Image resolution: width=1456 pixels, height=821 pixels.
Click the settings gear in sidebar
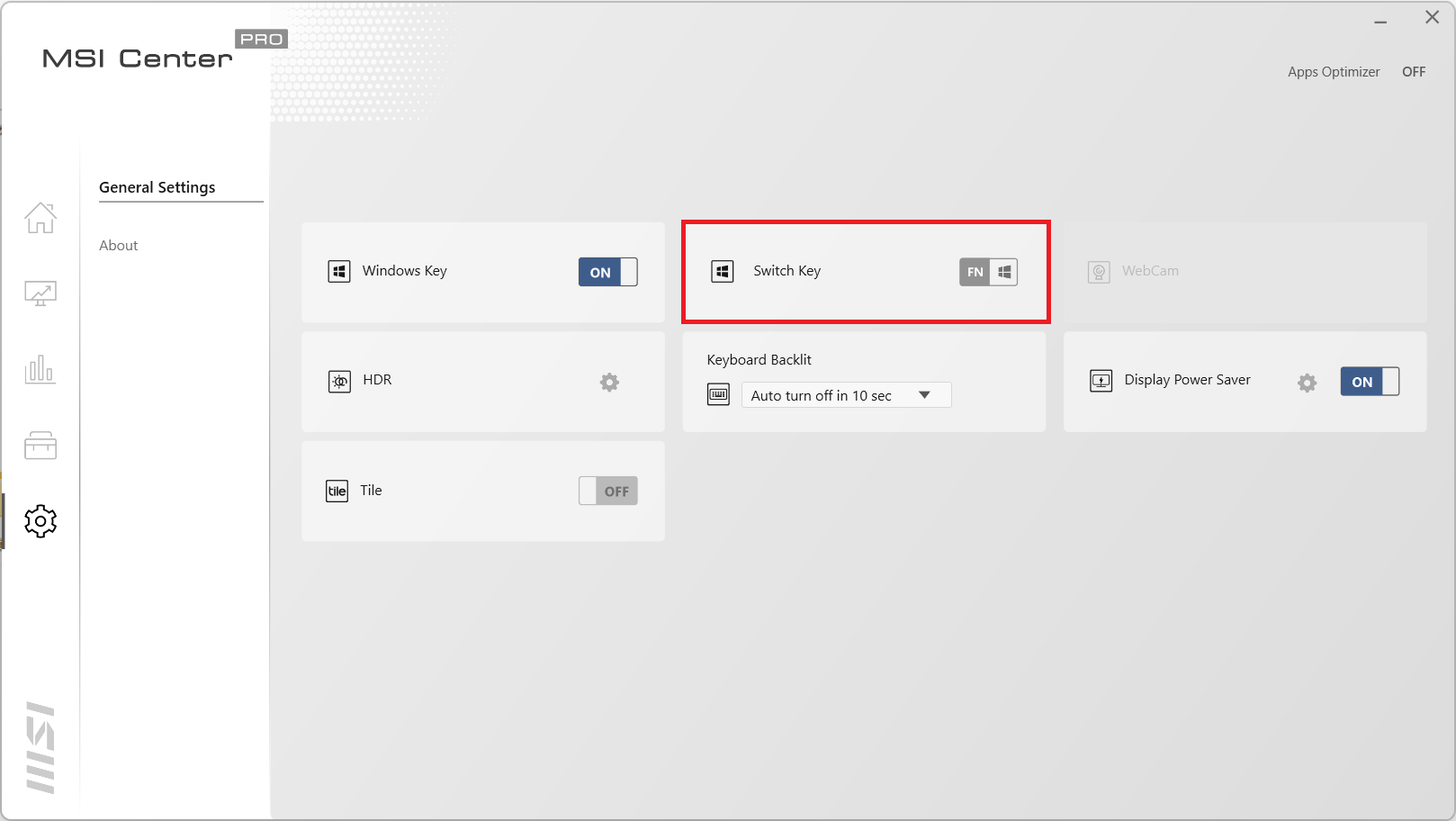tap(40, 521)
